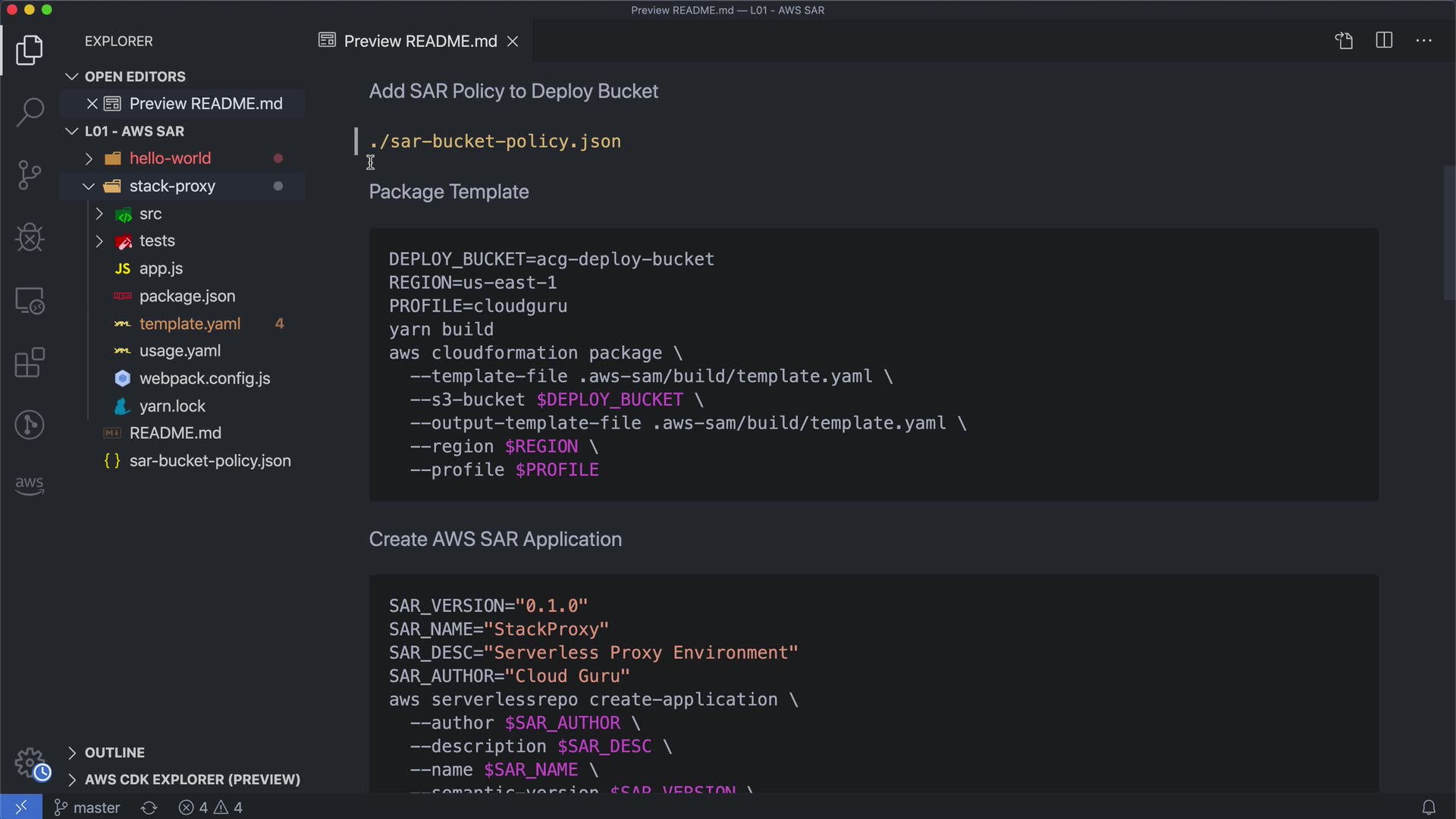The image size is (1456, 819).
Task: Open the Search view in activity bar
Action: (30, 112)
